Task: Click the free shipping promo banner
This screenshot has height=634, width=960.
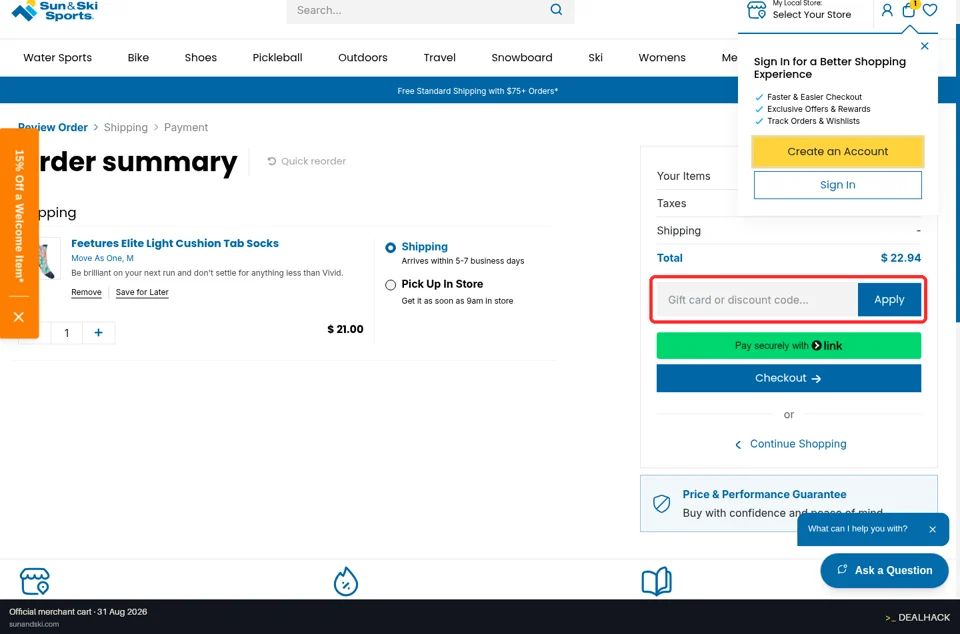Action: [x=478, y=91]
